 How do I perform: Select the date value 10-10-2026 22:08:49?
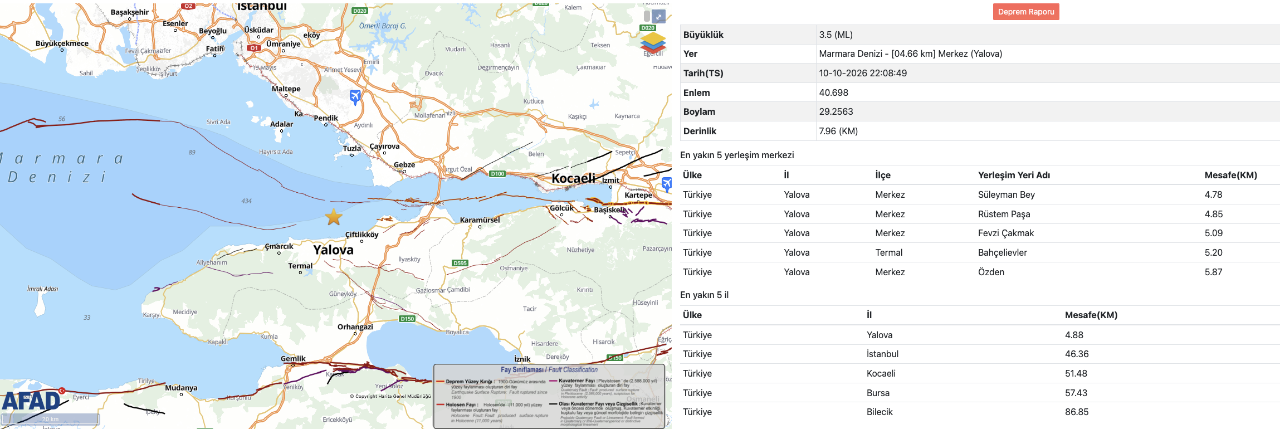[862, 73]
